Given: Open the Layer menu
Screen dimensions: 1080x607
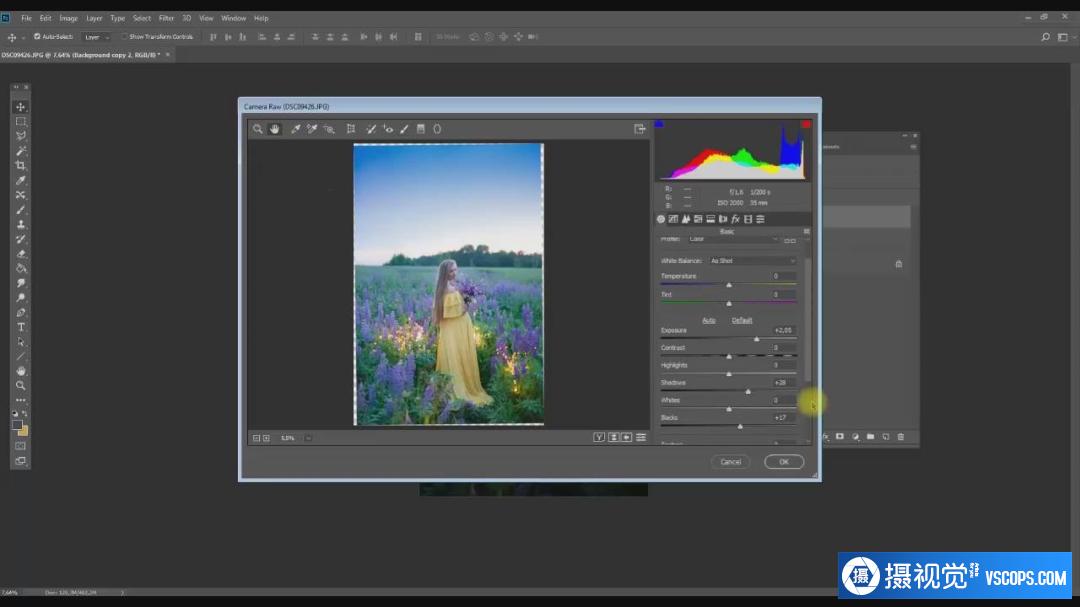Looking at the screenshot, I should coord(94,19).
